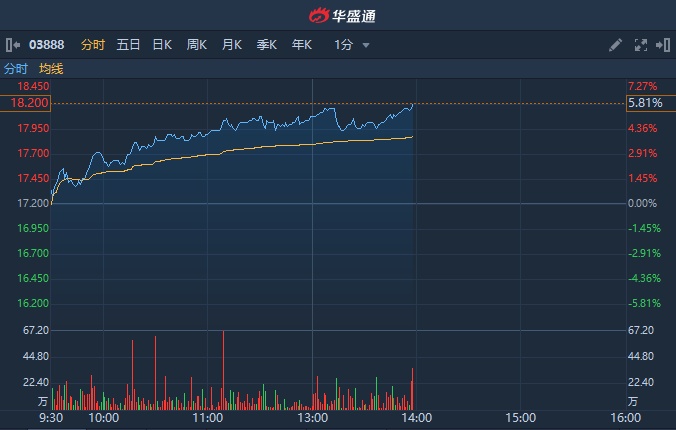Screen dimensions: 676x430
Task: Open the 季K chart view
Action: pyautogui.click(x=266, y=45)
